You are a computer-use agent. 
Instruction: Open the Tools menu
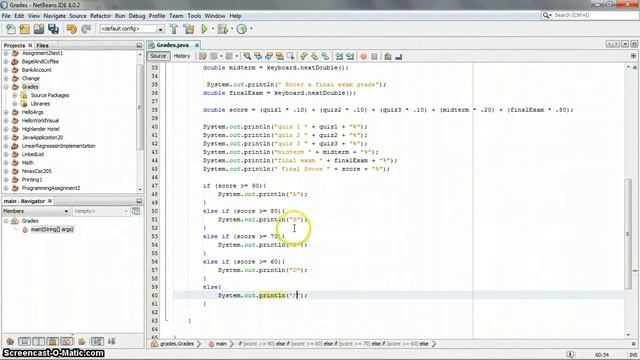tap(194, 16)
